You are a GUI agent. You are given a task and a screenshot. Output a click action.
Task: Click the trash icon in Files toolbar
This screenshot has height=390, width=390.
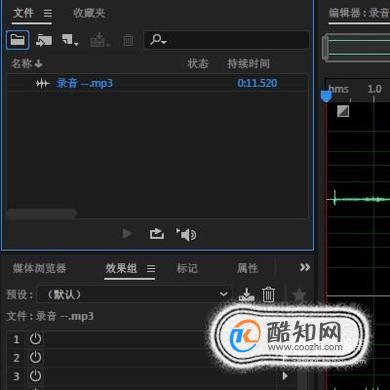pos(128,40)
